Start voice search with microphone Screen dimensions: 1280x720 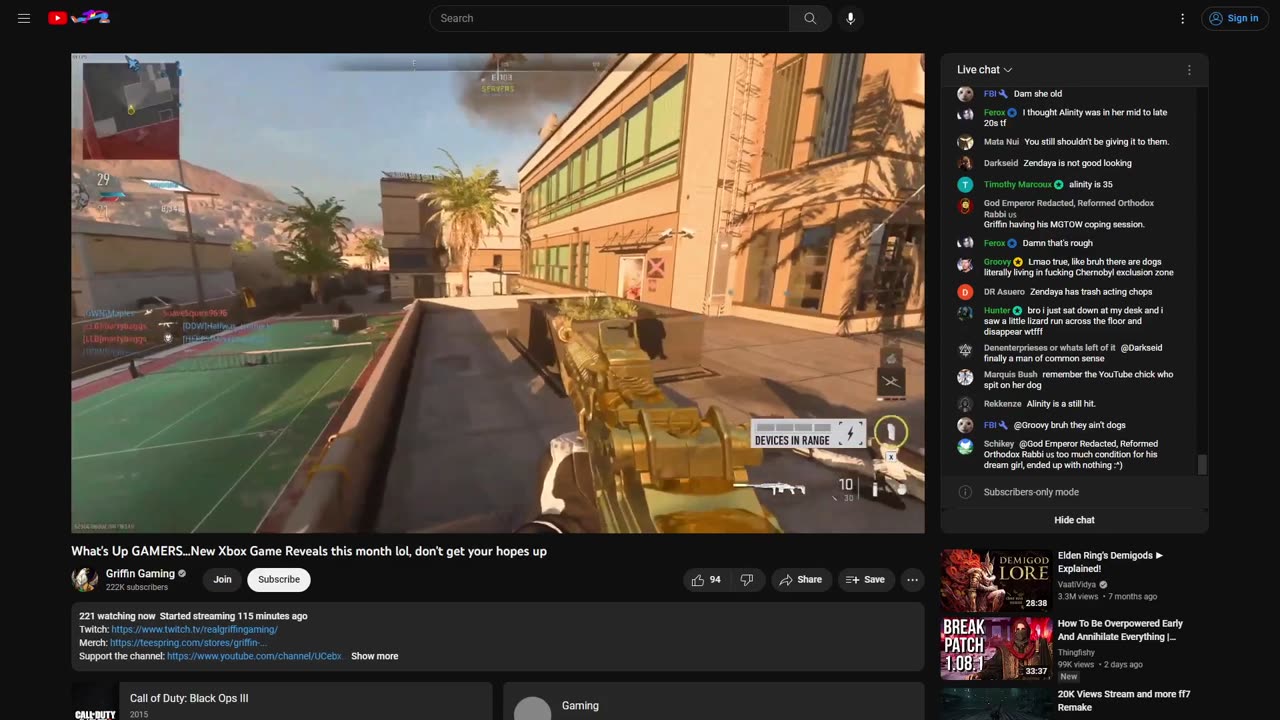(850, 18)
